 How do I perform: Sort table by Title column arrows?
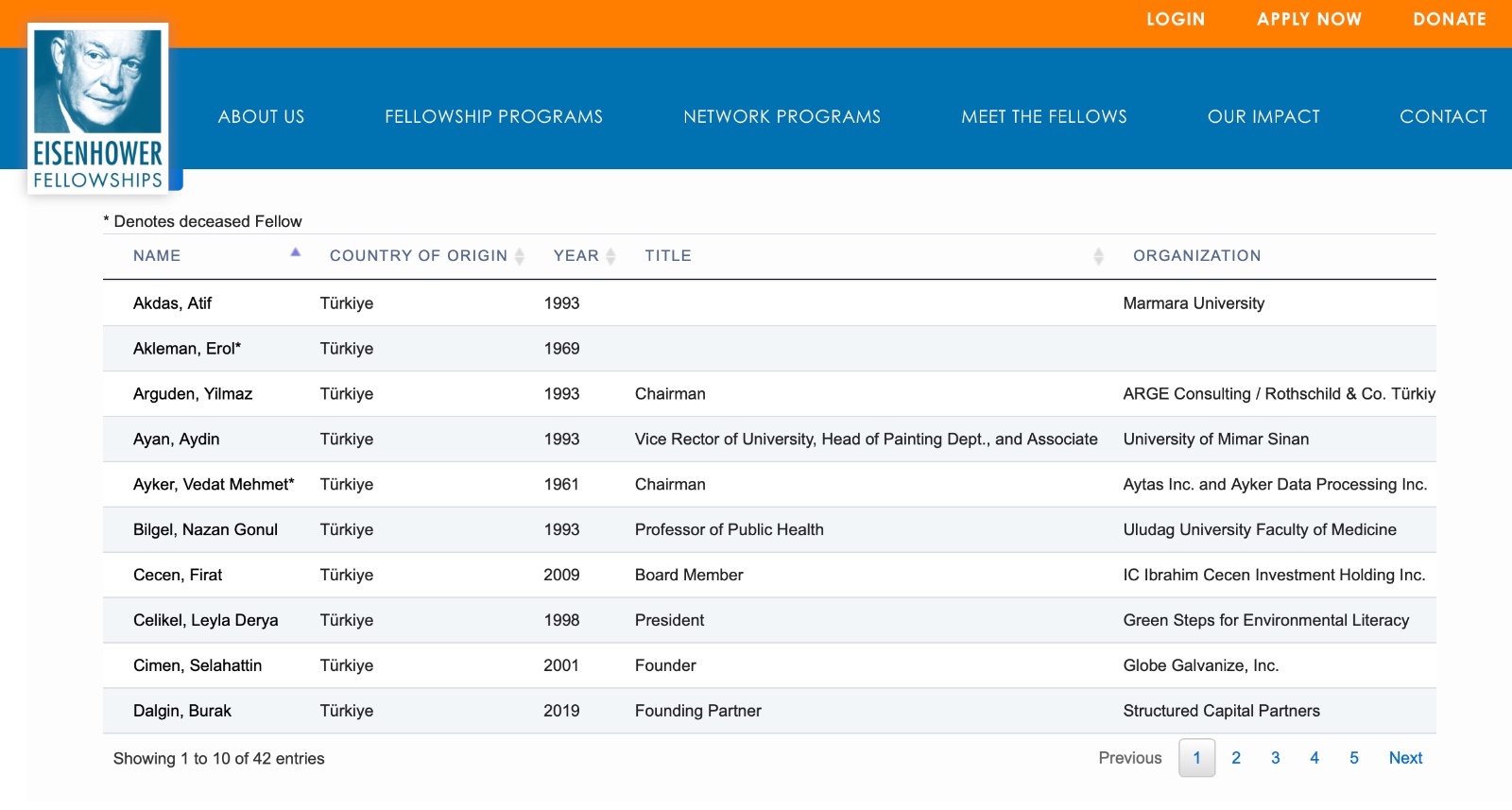point(1098,256)
